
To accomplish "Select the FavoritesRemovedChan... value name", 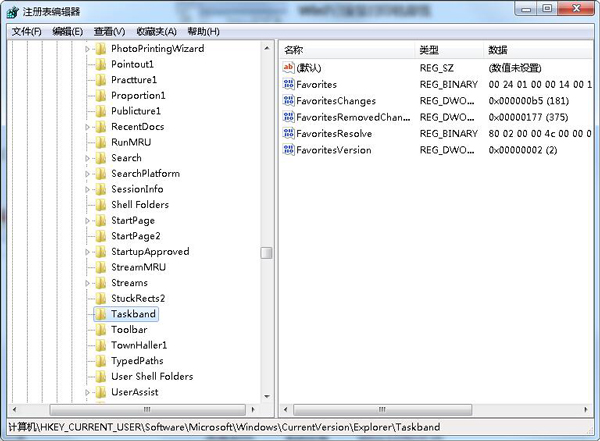I will tap(353, 117).
